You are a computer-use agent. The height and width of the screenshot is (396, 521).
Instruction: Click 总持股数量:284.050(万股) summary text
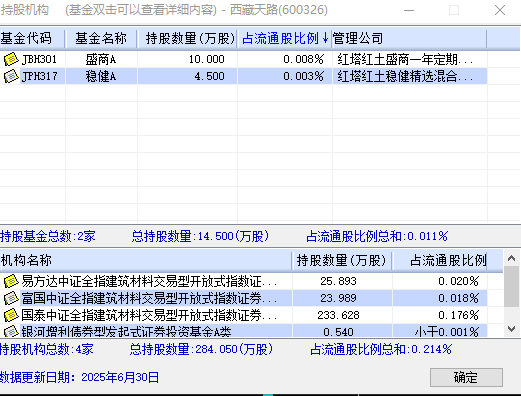click(201, 349)
